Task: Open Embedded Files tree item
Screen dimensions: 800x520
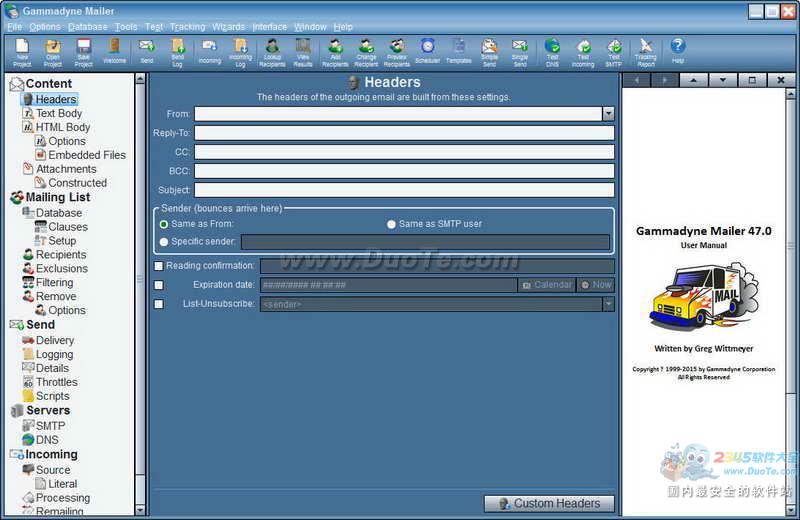Action: (x=87, y=155)
